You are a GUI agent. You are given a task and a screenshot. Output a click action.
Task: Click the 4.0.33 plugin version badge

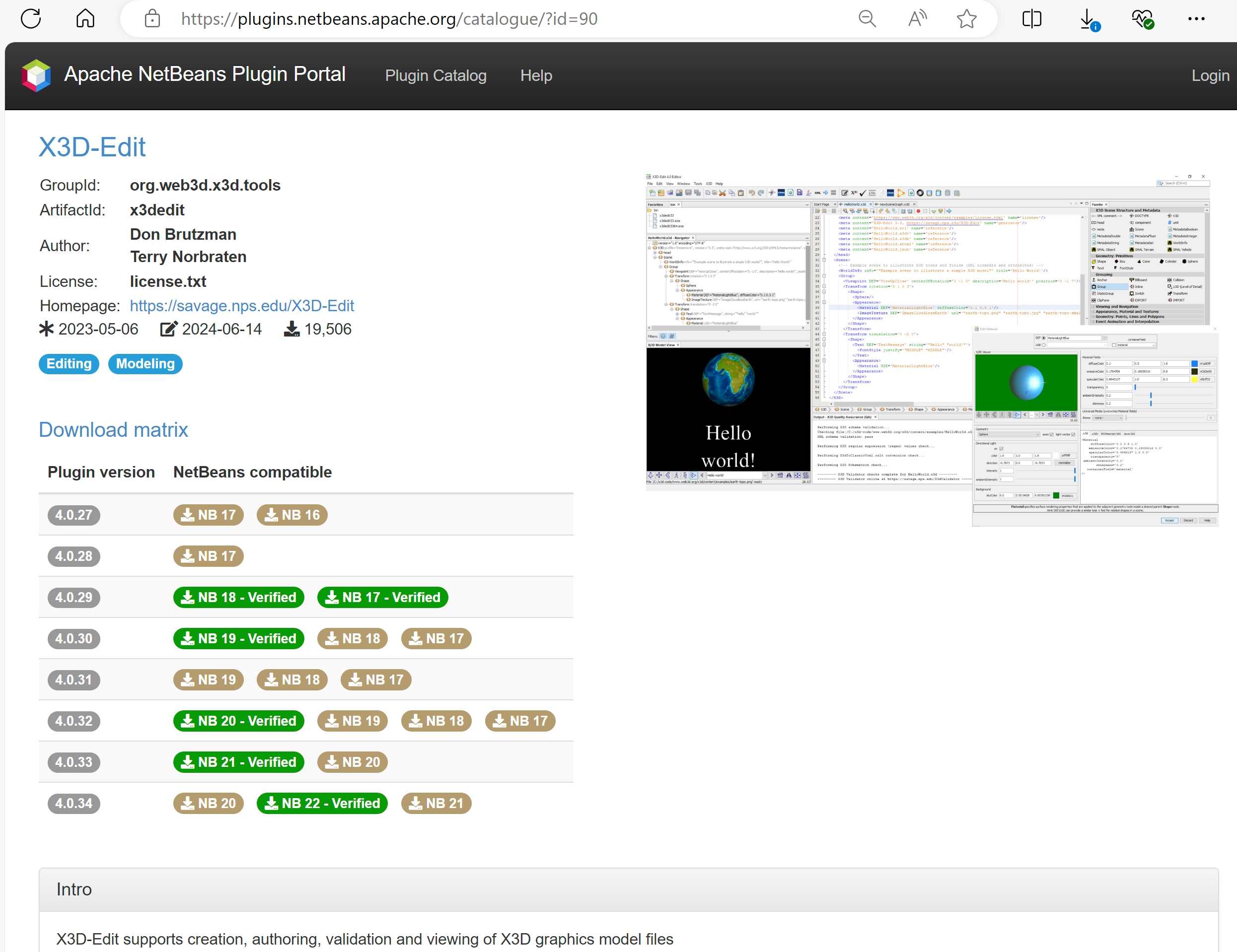coord(73,762)
